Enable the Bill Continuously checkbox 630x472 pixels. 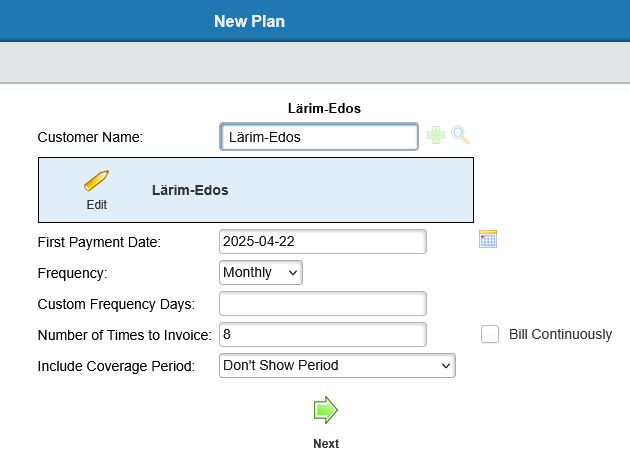tap(490, 334)
